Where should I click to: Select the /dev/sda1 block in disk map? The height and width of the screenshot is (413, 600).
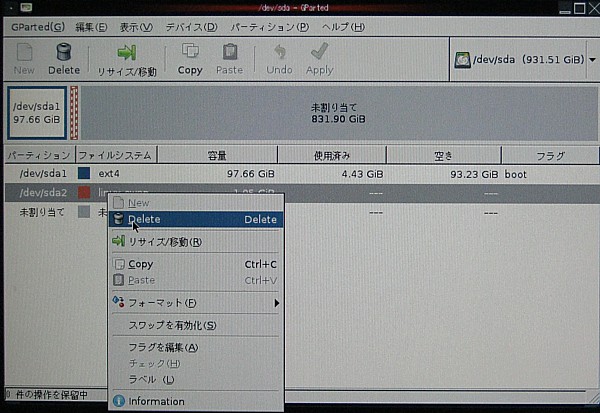click(x=37, y=113)
